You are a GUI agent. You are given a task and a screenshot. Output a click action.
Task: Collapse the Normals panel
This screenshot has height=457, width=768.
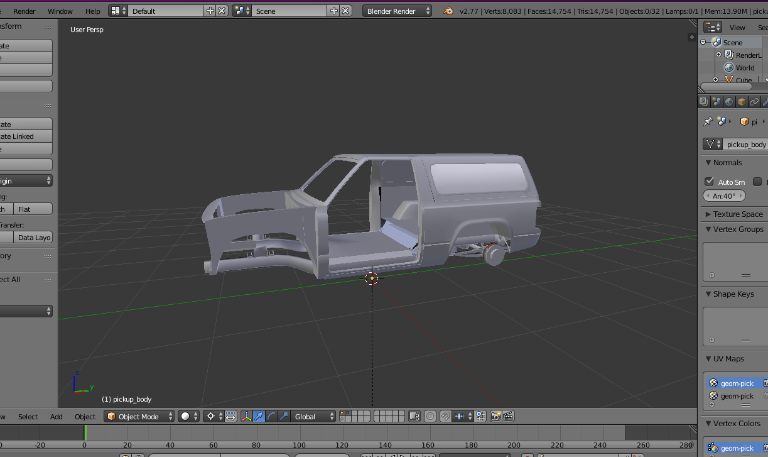point(729,162)
